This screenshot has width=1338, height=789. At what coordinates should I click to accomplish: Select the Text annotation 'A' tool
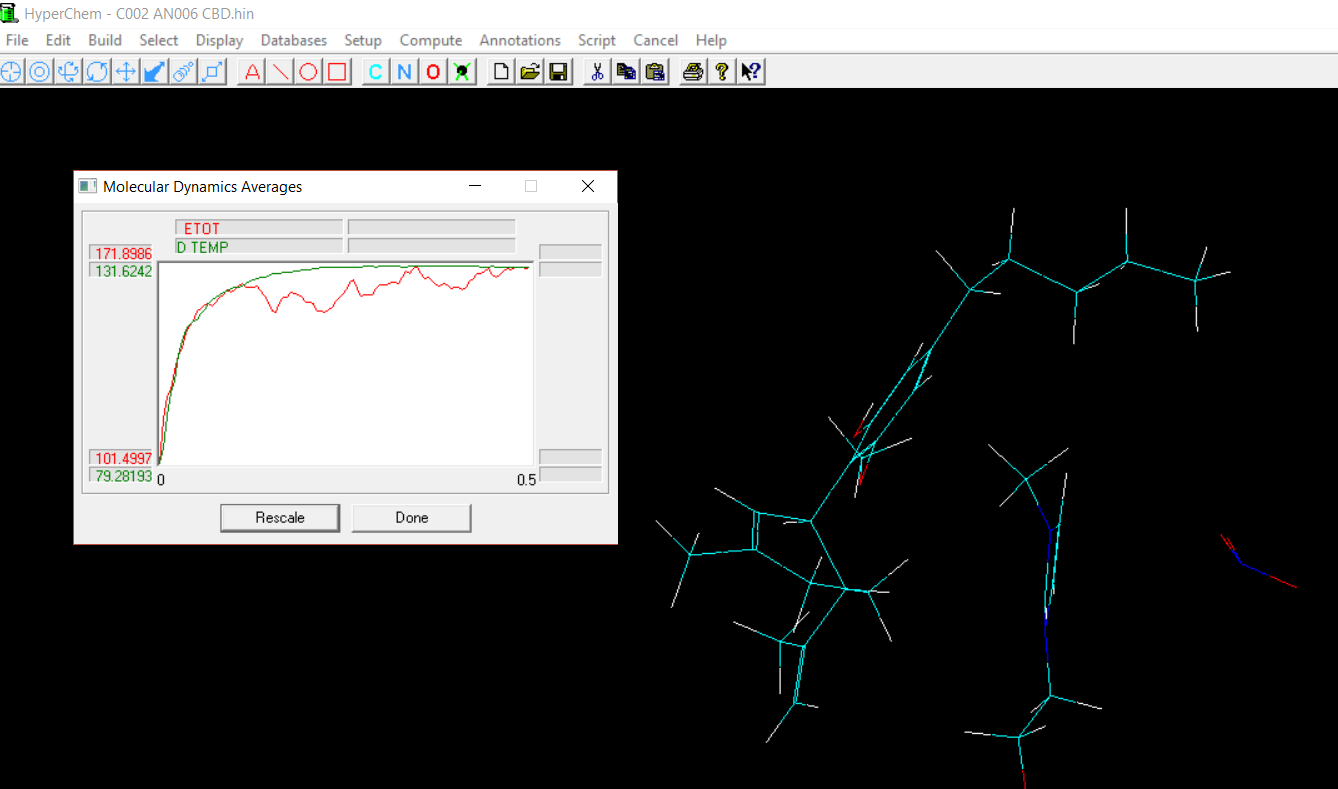click(x=252, y=72)
